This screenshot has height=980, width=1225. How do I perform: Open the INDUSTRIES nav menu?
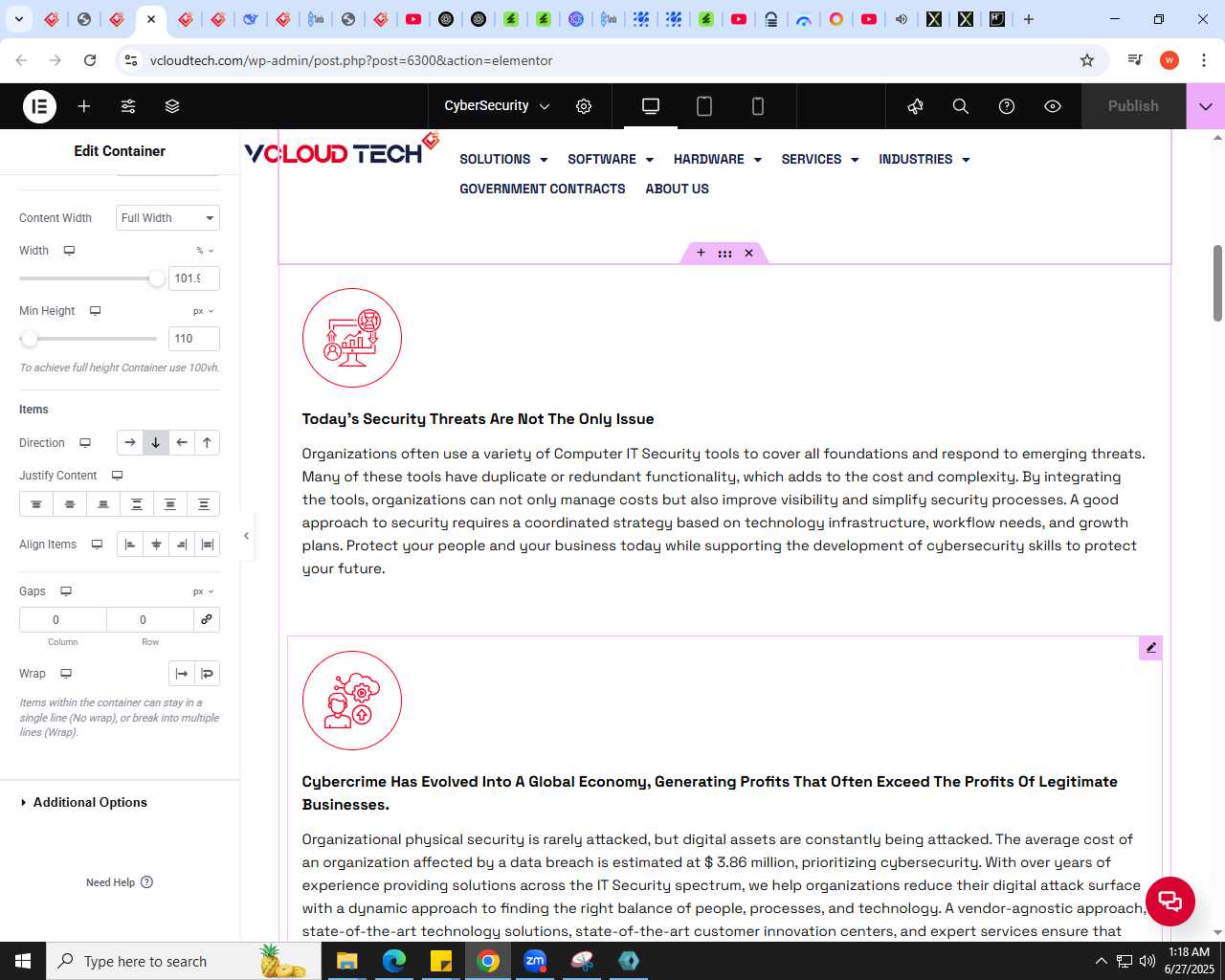(924, 159)
